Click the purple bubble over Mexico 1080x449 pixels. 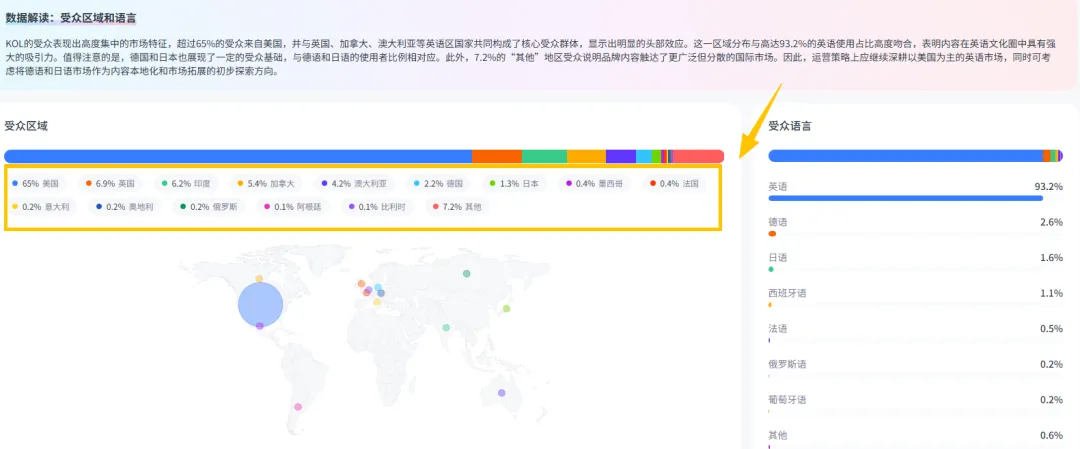point(260,326)
